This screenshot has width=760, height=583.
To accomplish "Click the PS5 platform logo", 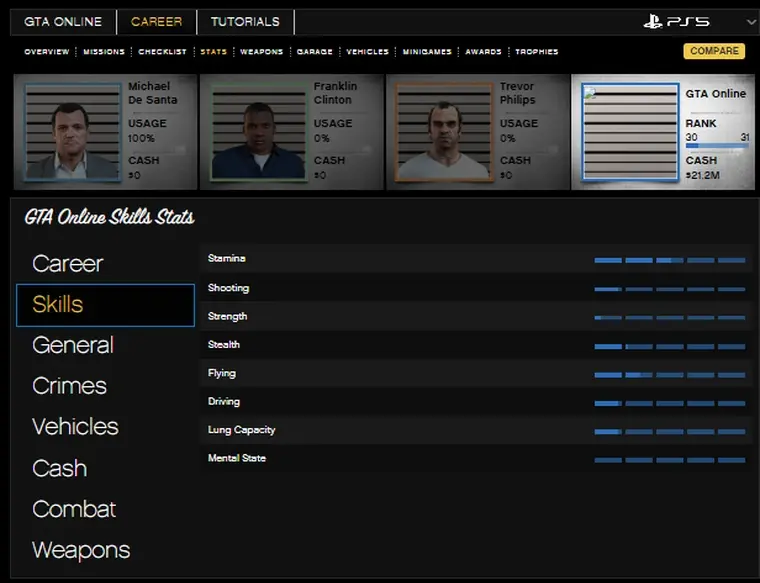I will click(676, 21).
